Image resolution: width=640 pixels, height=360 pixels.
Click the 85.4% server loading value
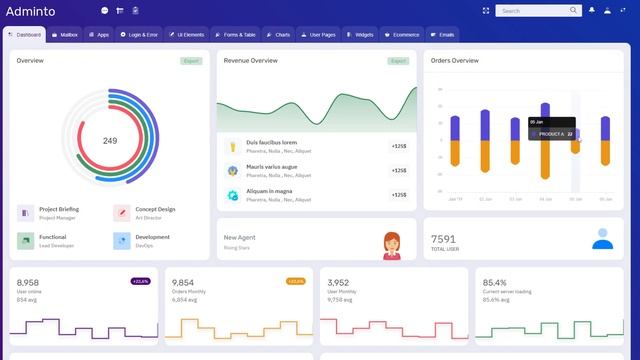pyautogui.click(x=495, y=282)
